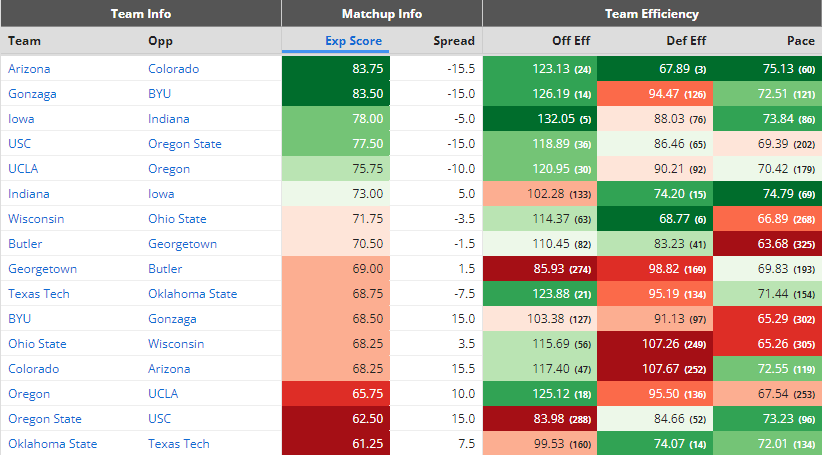Select Arizona's 83.75 expected score cell
Screen dimensions: 822x455
coord(336,69)
